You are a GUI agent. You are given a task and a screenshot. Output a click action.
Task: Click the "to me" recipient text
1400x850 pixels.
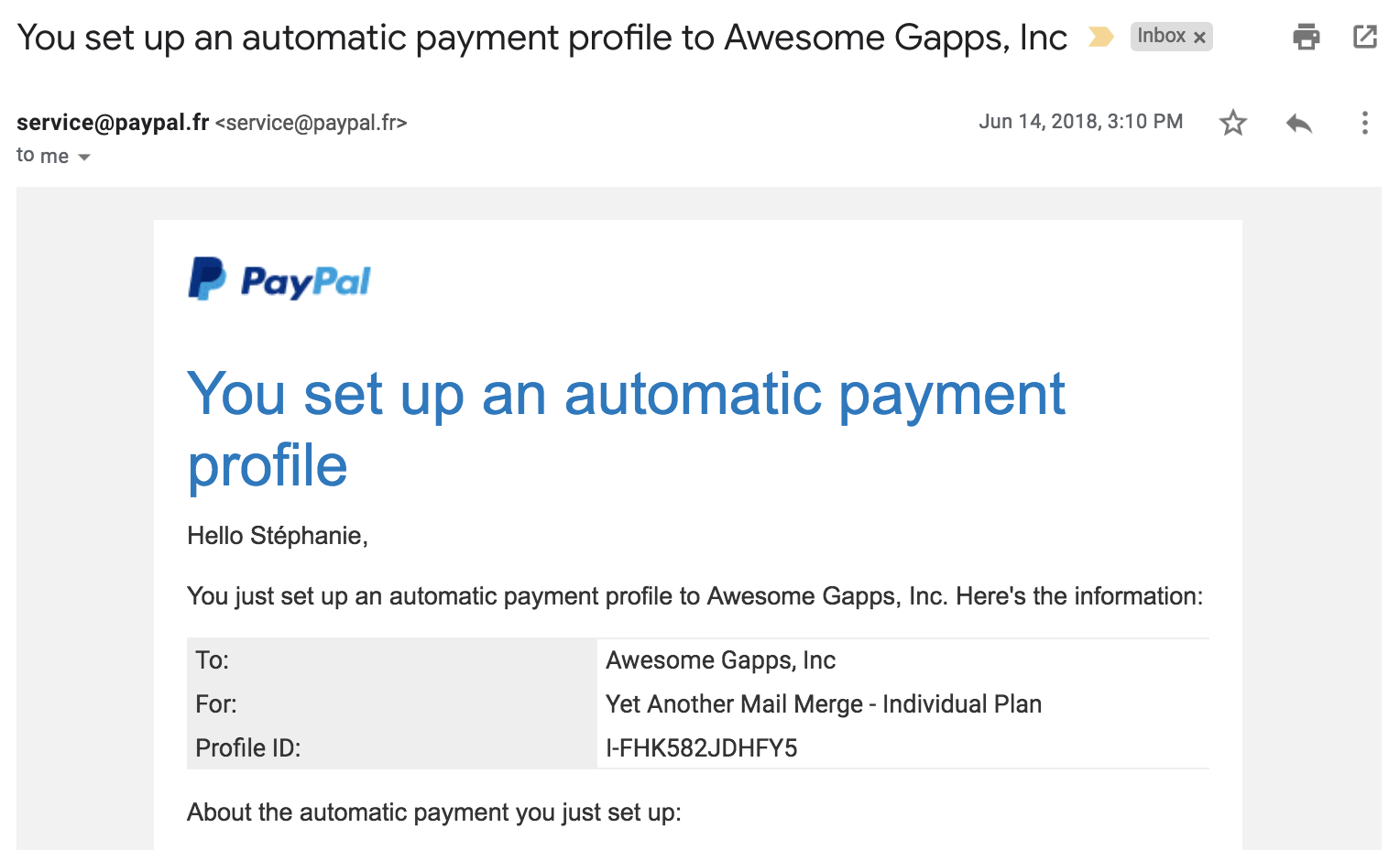42,156
